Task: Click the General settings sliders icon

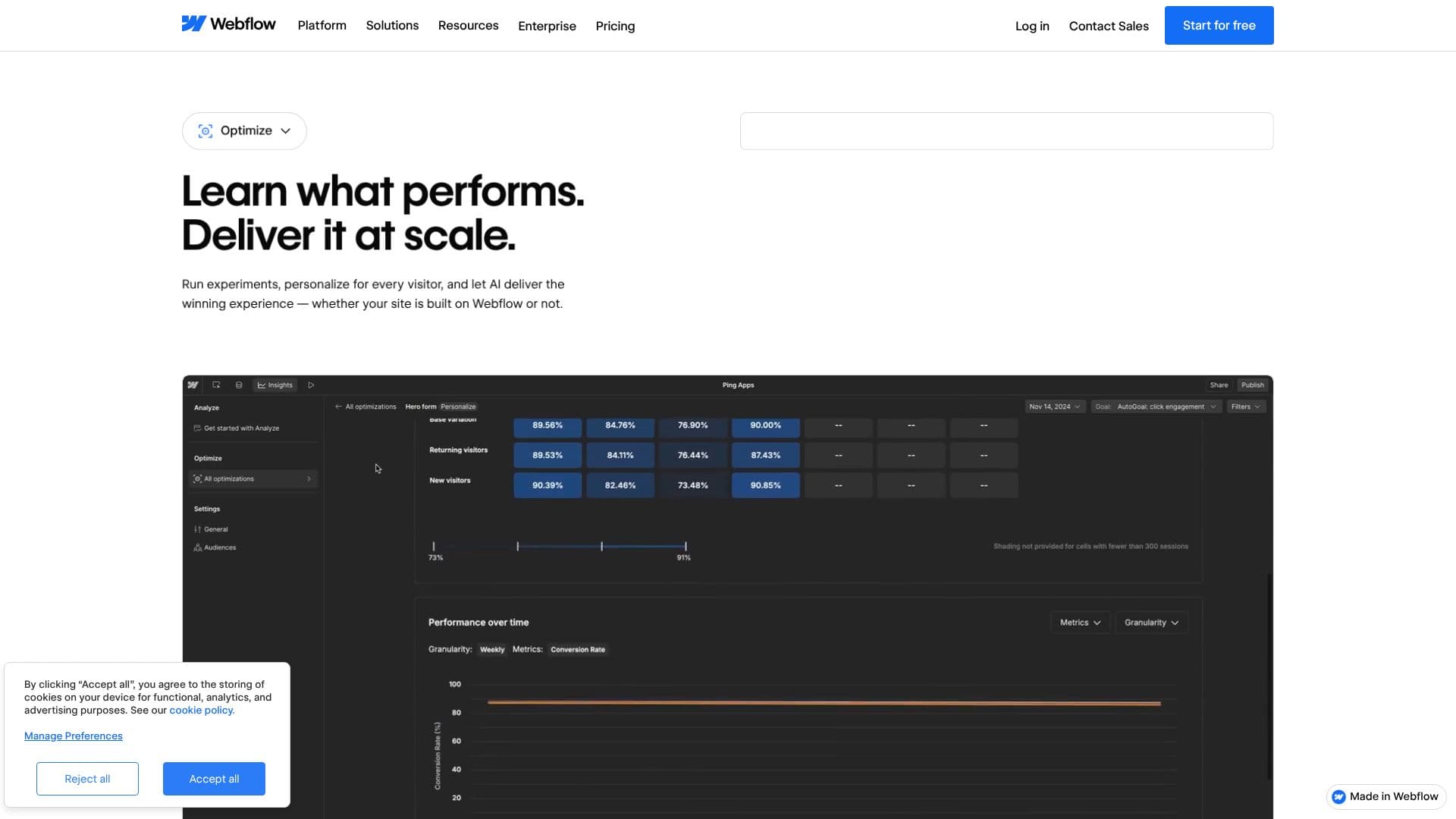Action: point(197,529)
